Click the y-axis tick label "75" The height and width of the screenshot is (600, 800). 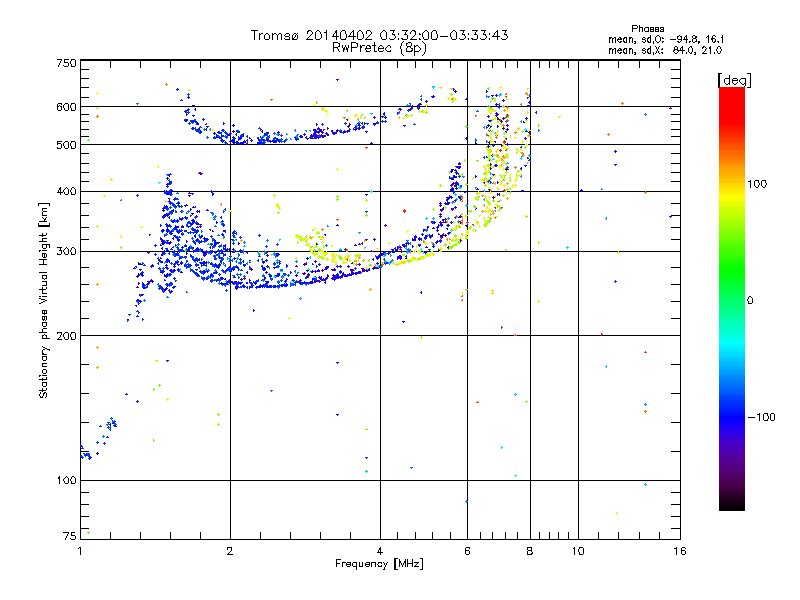click(70, 536)
